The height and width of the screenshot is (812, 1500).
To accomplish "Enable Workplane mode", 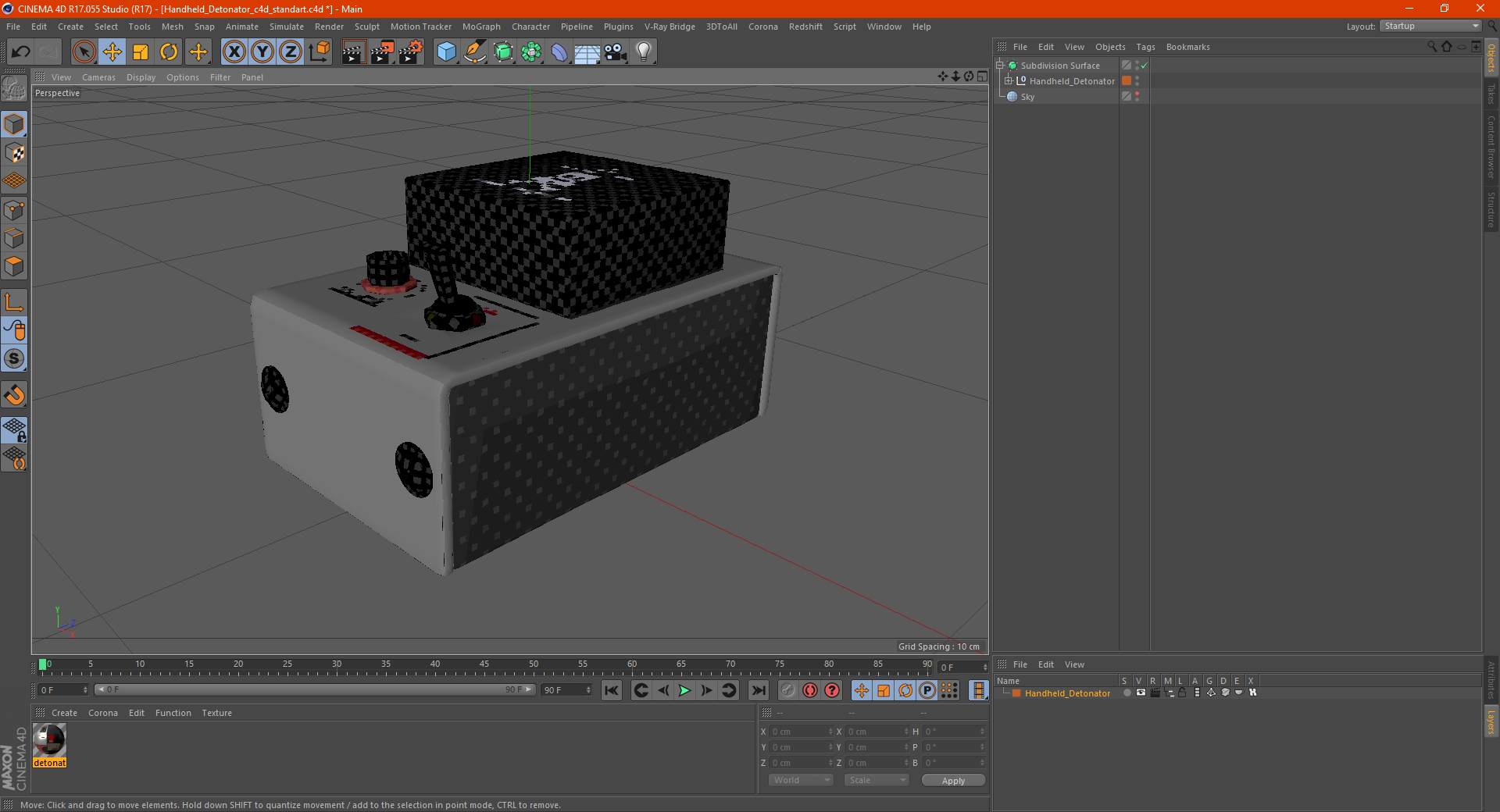I will tap(14, 181).
